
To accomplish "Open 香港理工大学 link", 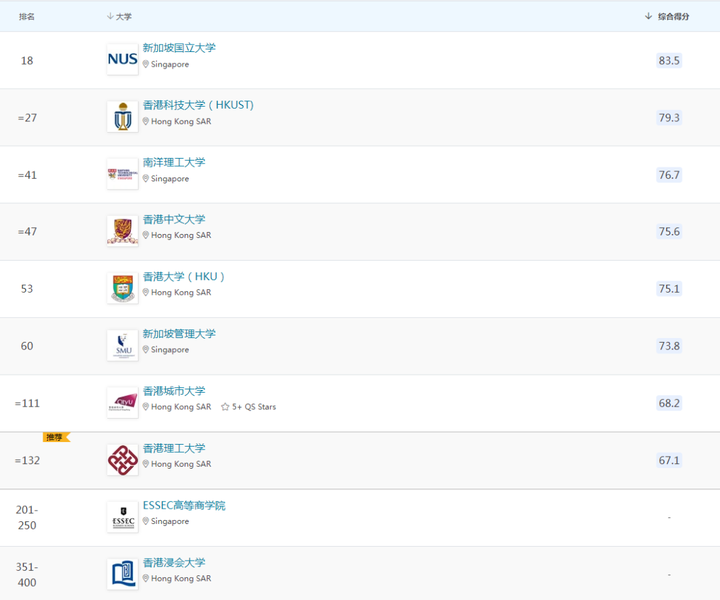I will 174,448.
